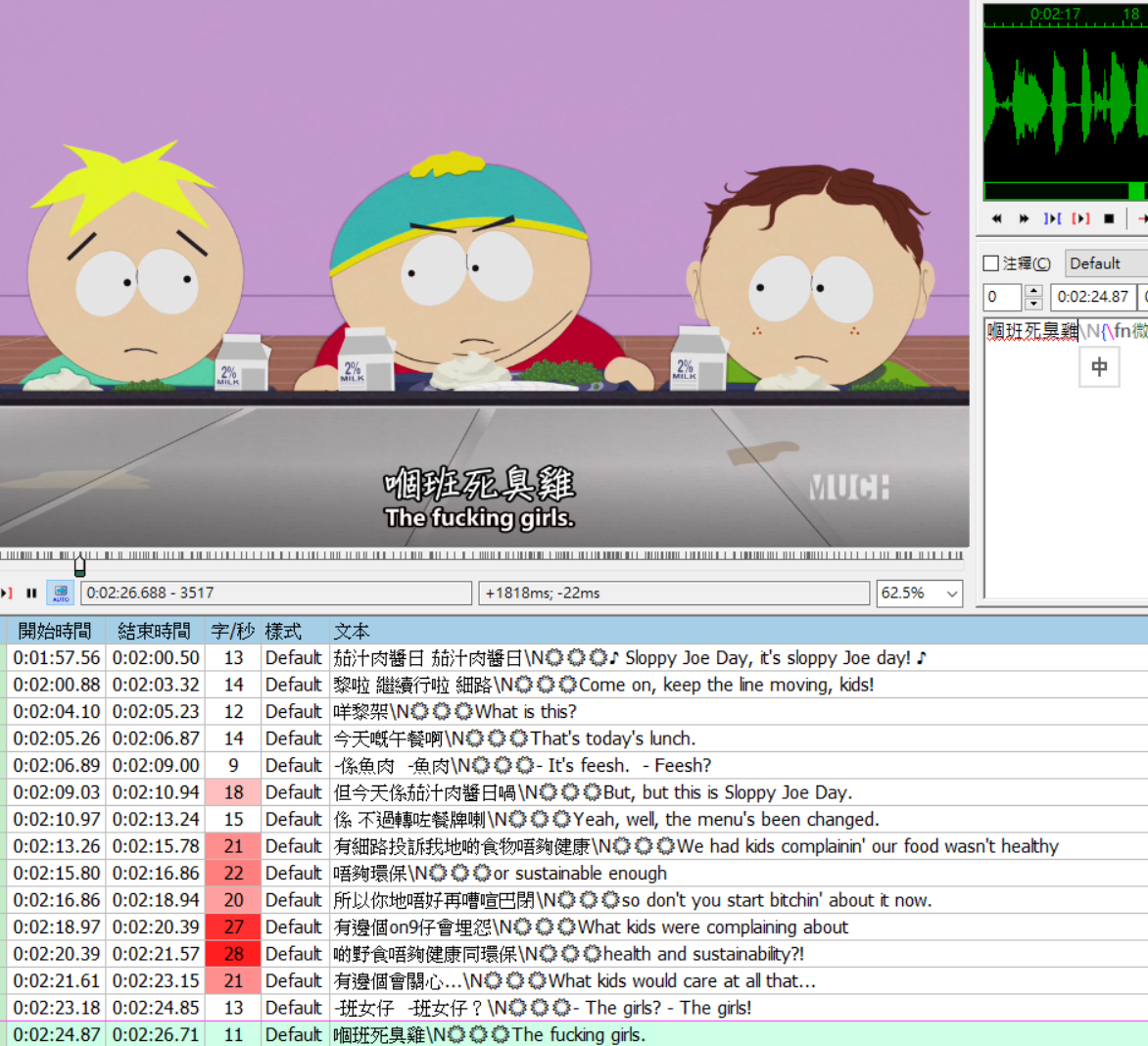Decrease the layer number with down stepper
1148x1046 pixels.
click(x=1033, y=304)
